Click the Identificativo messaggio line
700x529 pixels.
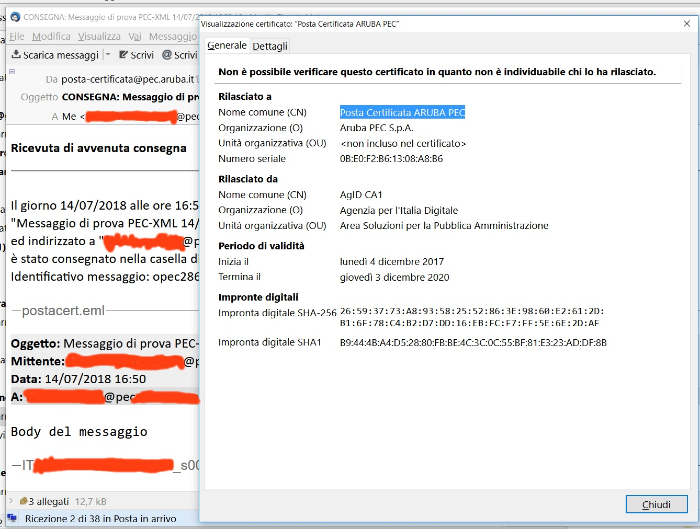tap(105, 277)
